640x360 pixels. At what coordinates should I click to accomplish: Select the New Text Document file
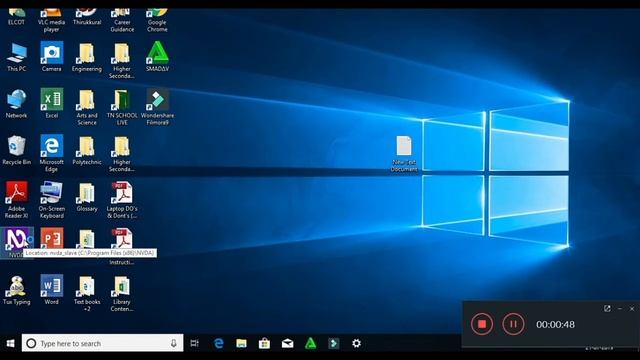(404, 153)
